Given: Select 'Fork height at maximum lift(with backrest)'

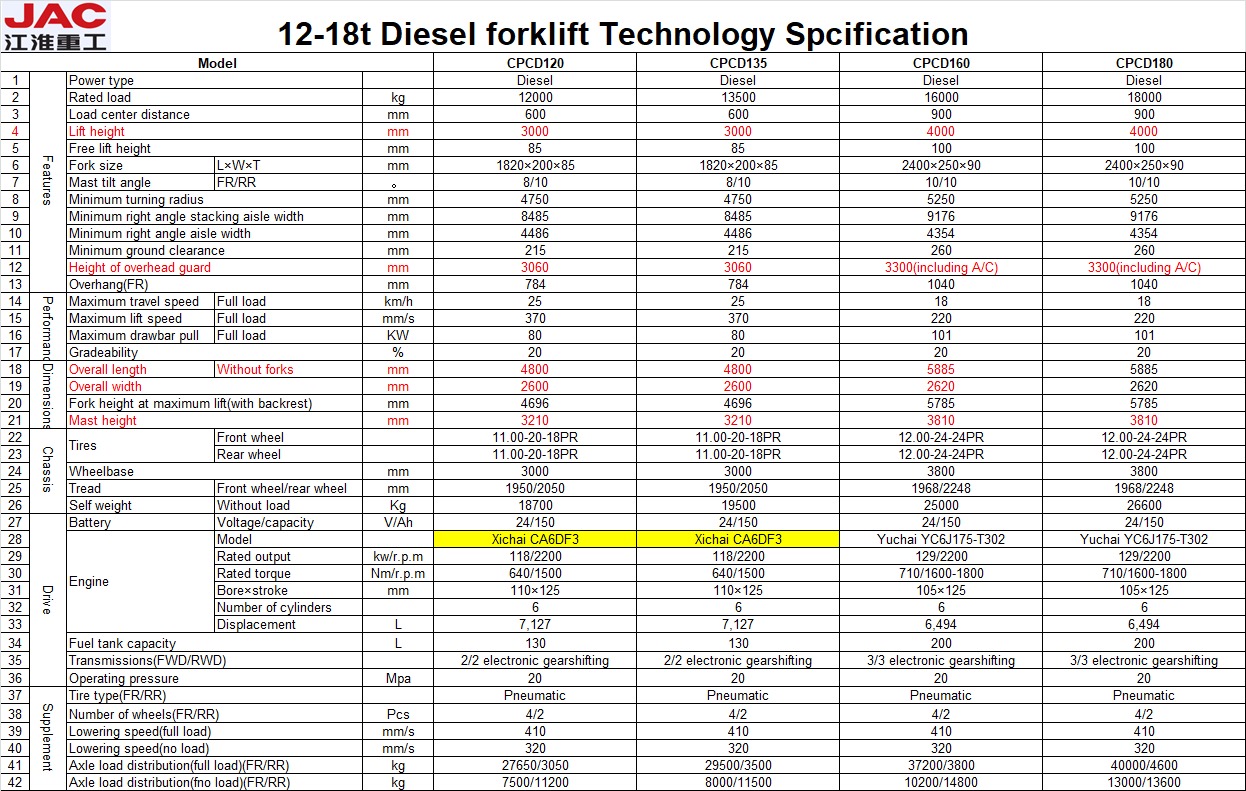Looking at the screenshot, I should pos(190,404).
